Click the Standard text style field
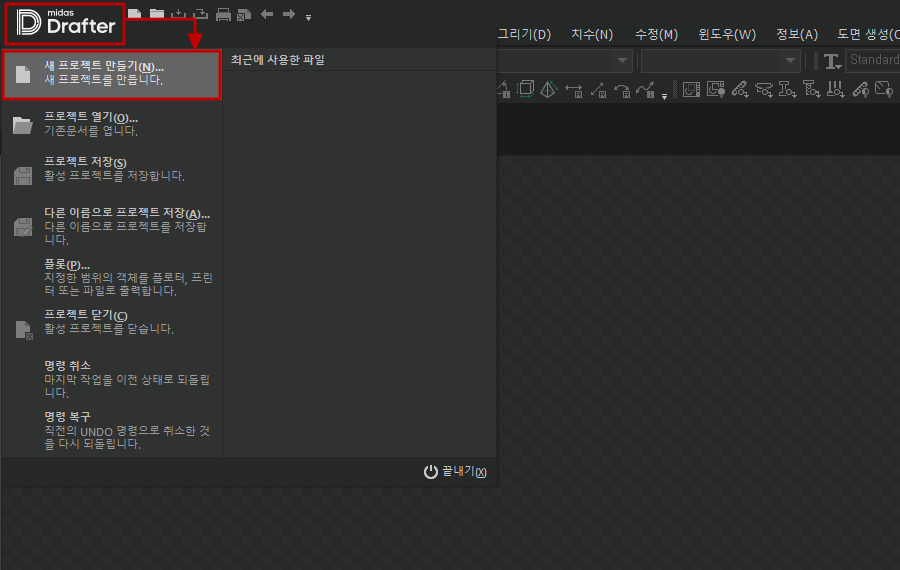This screenshot has height=570, width=900. 873,60
